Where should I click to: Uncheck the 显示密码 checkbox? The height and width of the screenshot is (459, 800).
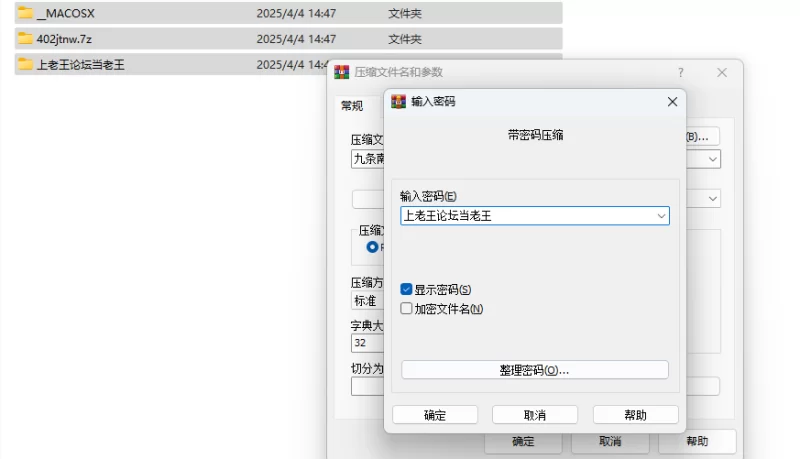click(x=406, y=289)
